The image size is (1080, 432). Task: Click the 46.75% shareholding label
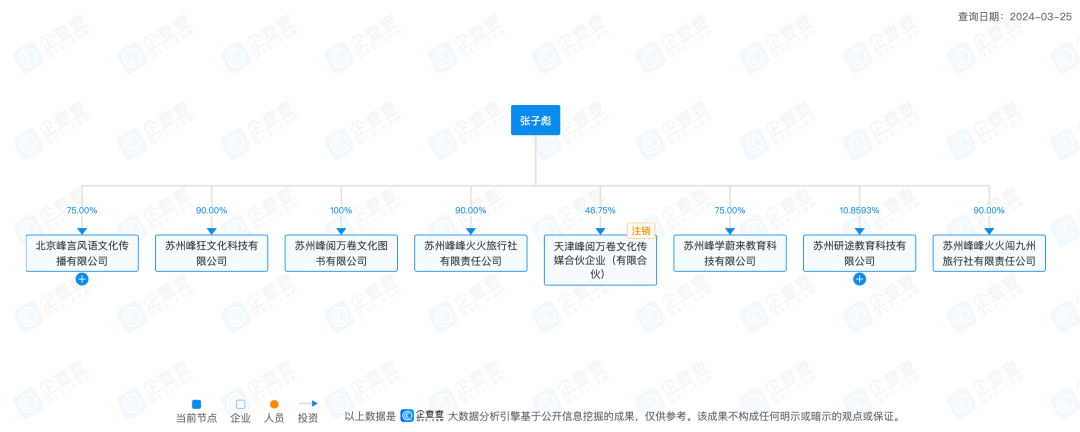[x=600, y=210]
